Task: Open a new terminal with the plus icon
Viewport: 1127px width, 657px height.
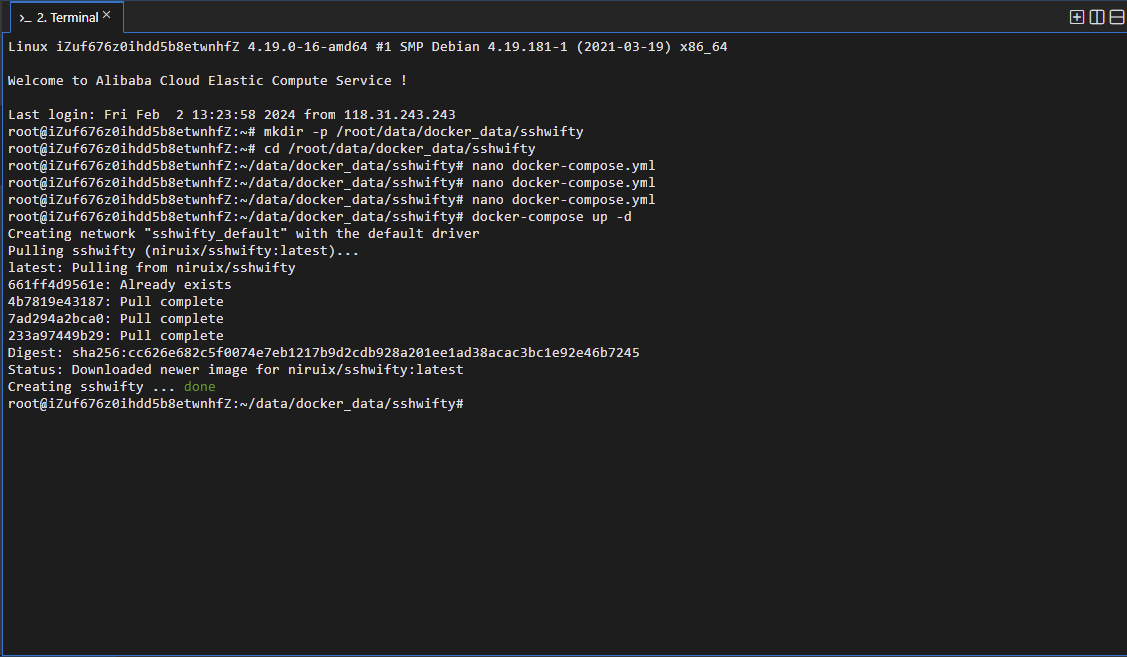Action: (x=1077, y=17)
